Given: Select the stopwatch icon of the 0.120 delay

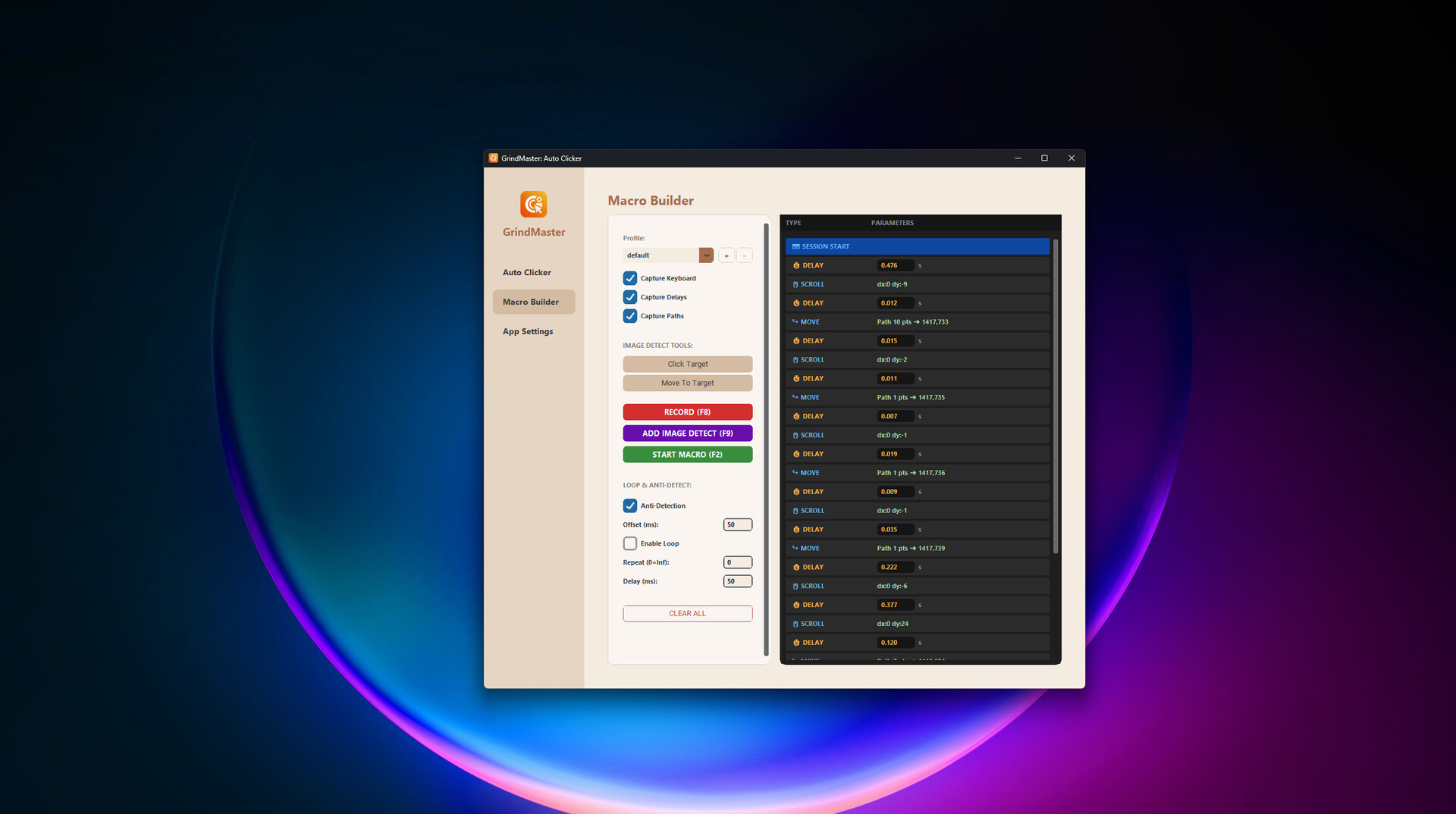Looking at the screenshot, I should coord(796,643).
